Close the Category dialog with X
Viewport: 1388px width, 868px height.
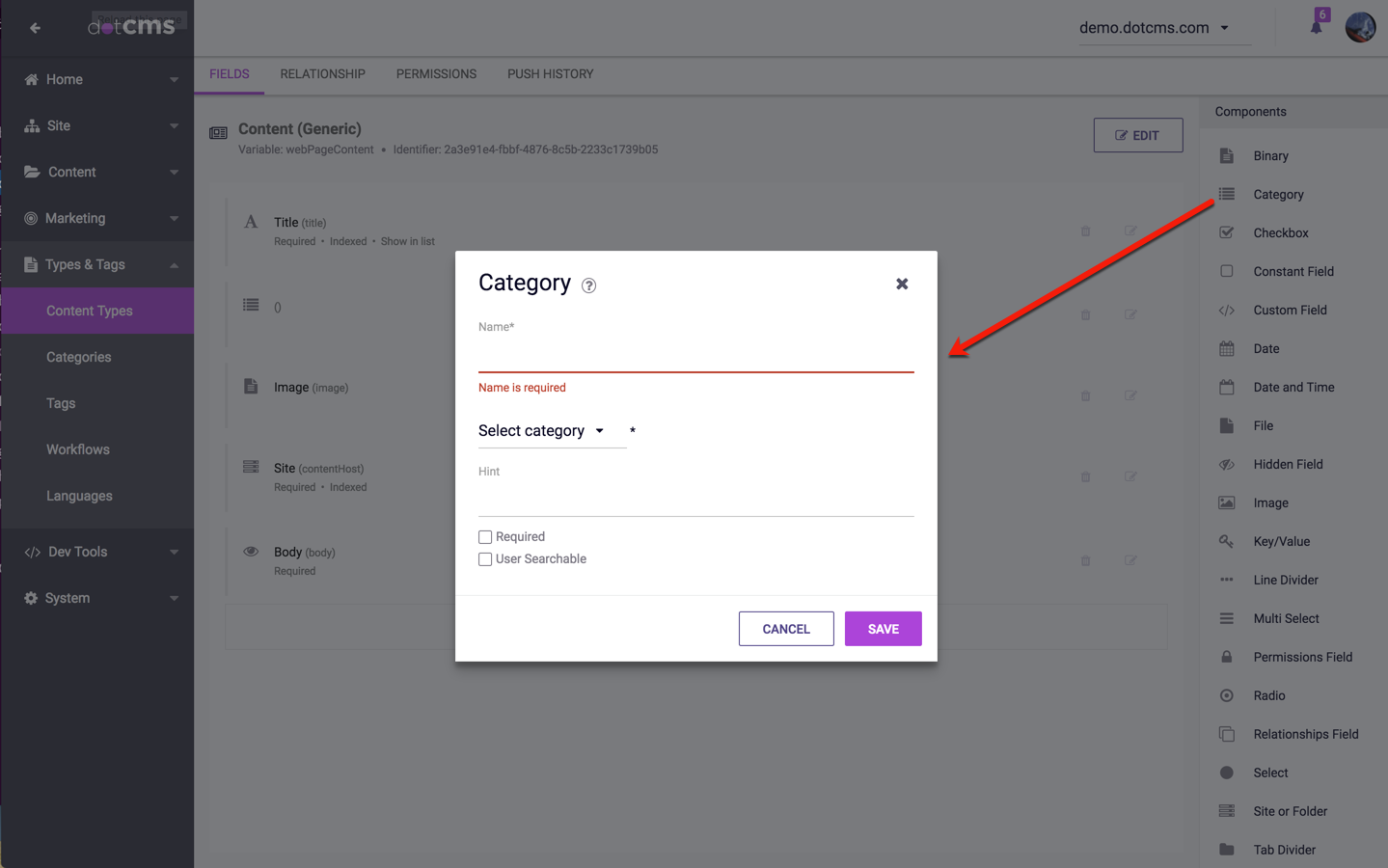902,284
